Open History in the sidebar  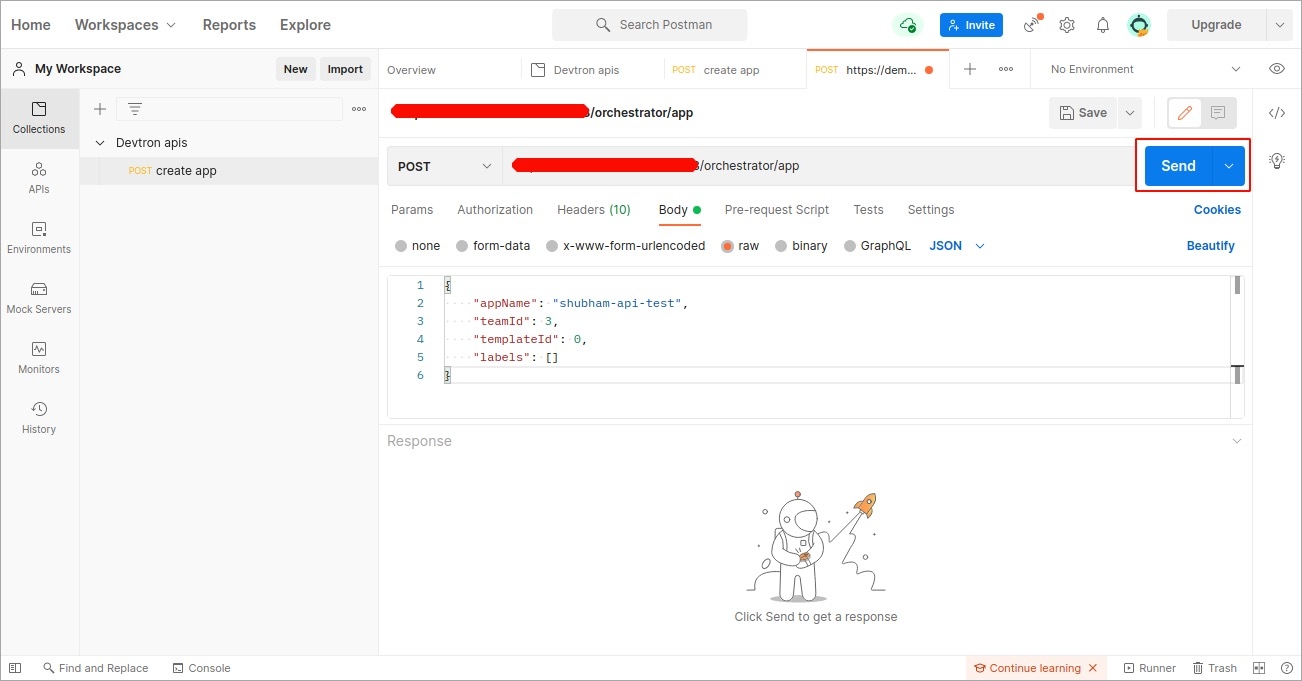pyautogui.click(x=39, y=418)
